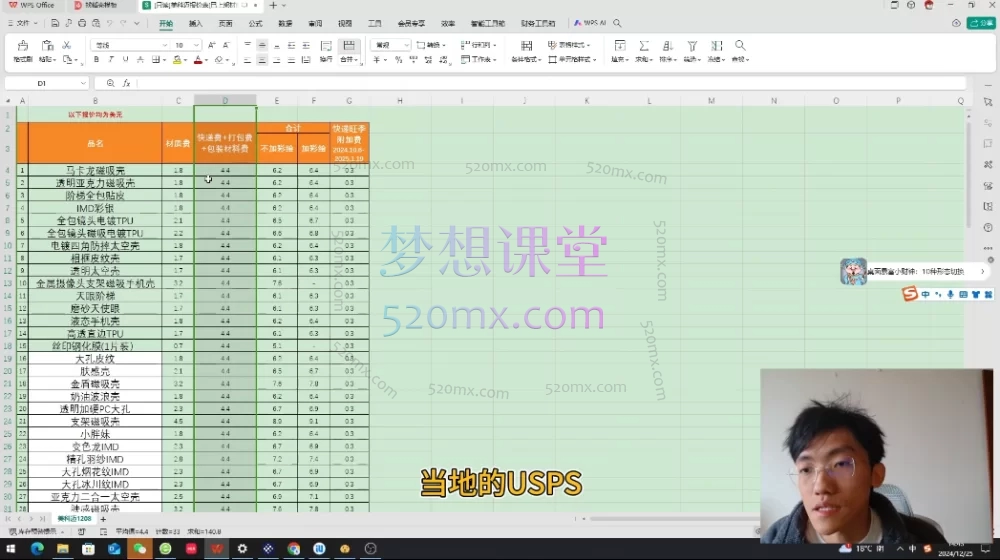
Task: Click the Cut scissors icon
Action: tap(66, 45)
